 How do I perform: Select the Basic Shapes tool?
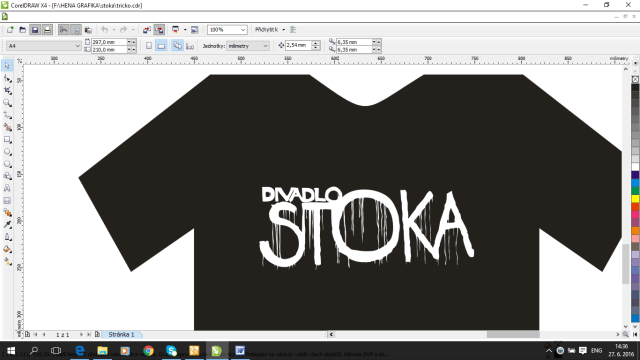point(7,176)
